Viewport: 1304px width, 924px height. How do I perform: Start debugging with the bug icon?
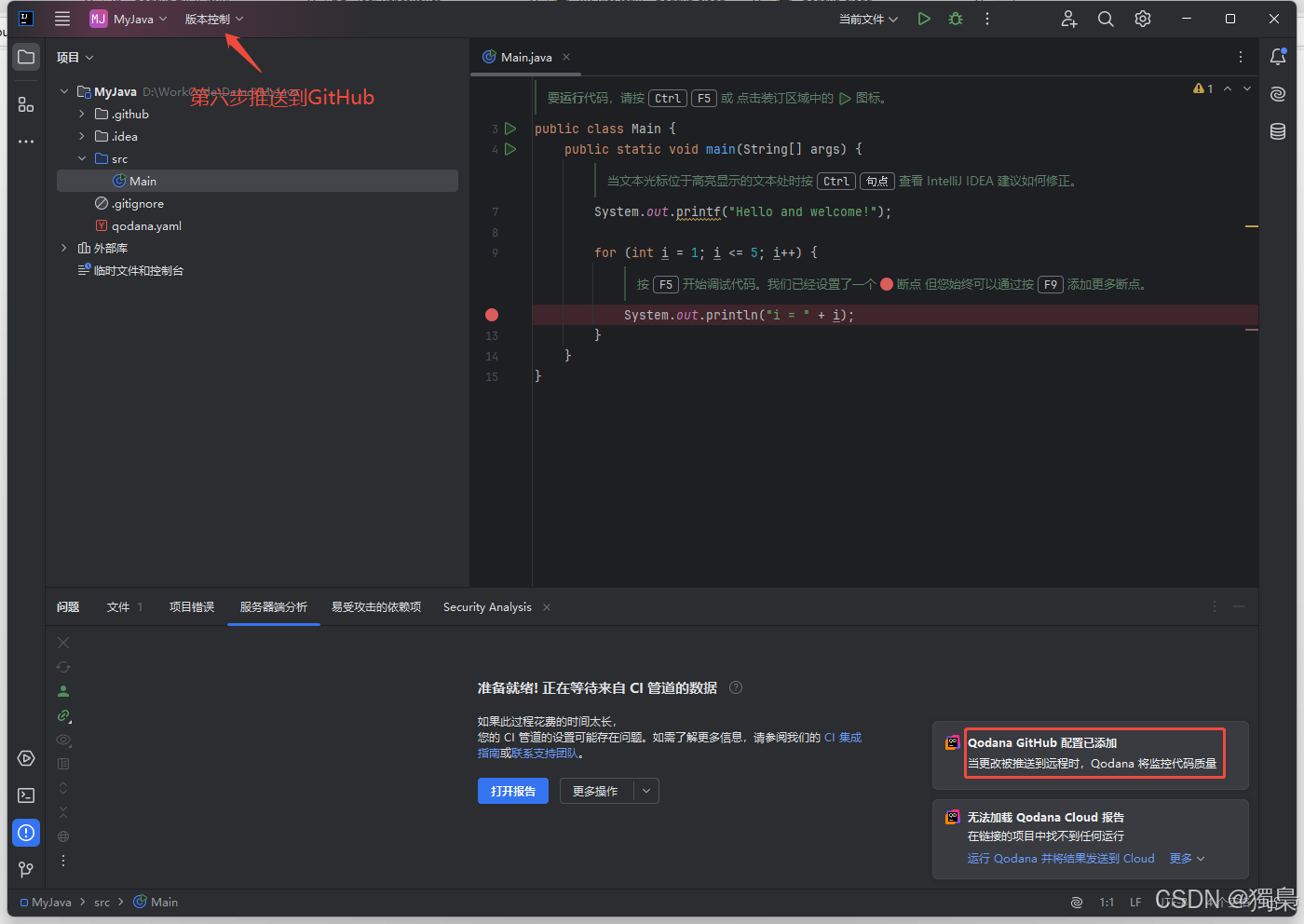(x=955, y=19)
